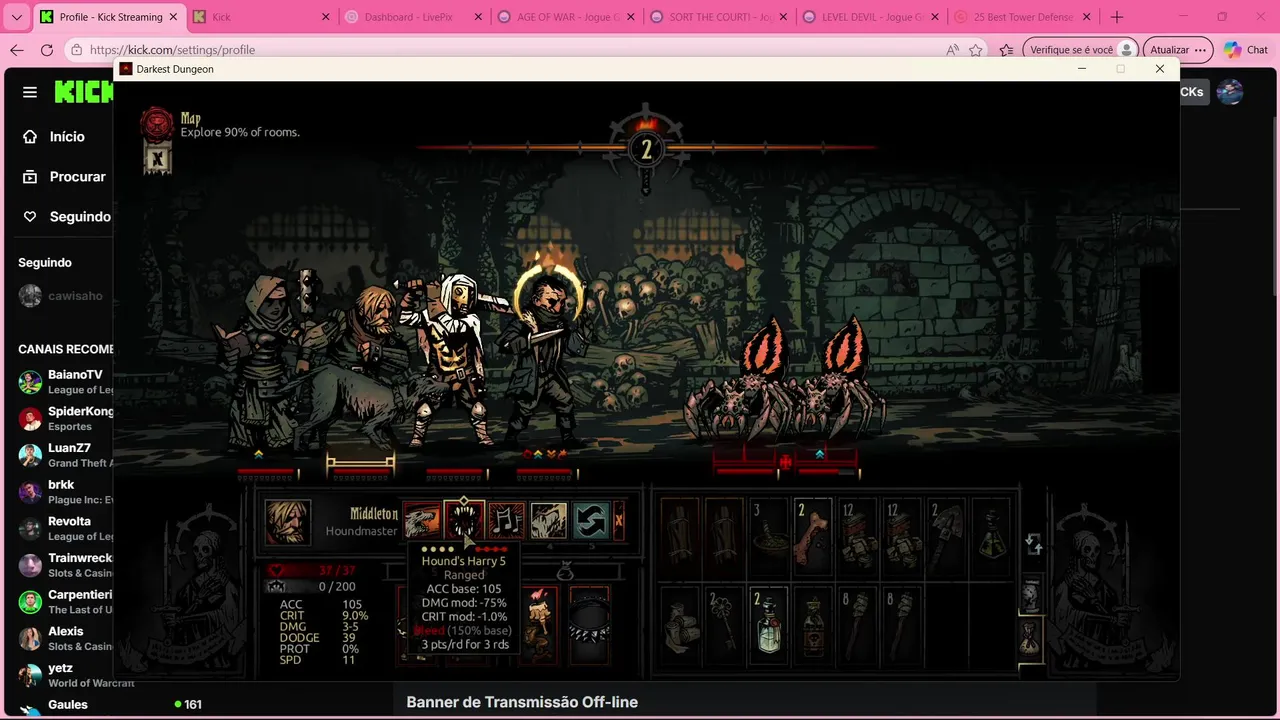Select the first firewood inventory item

[680, 536]
